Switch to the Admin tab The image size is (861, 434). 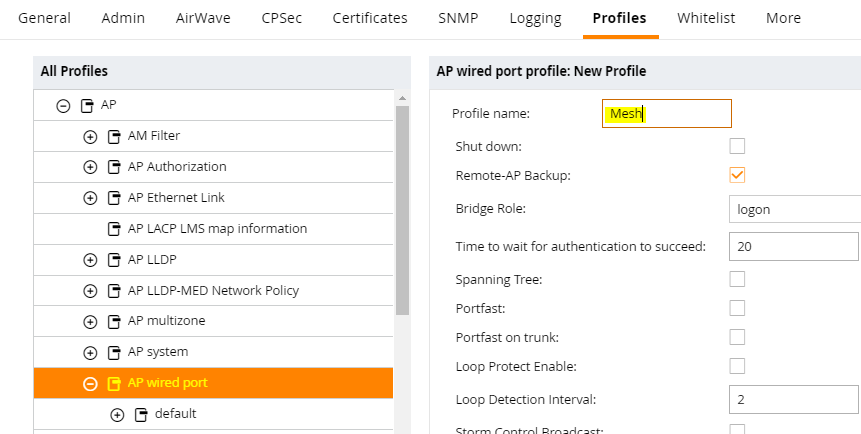(x=123, y=18)
